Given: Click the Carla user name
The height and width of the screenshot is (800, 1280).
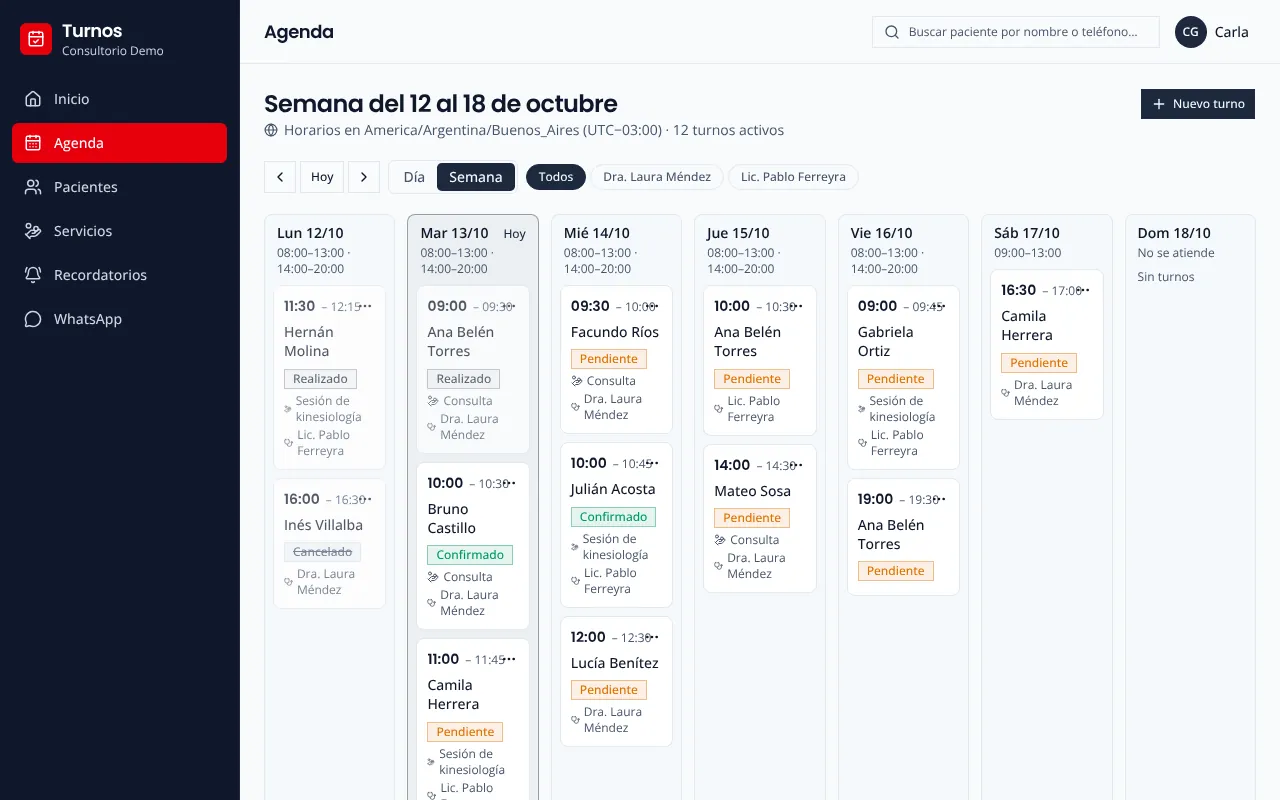Looking at the screenshot, I should point(1231,32).
